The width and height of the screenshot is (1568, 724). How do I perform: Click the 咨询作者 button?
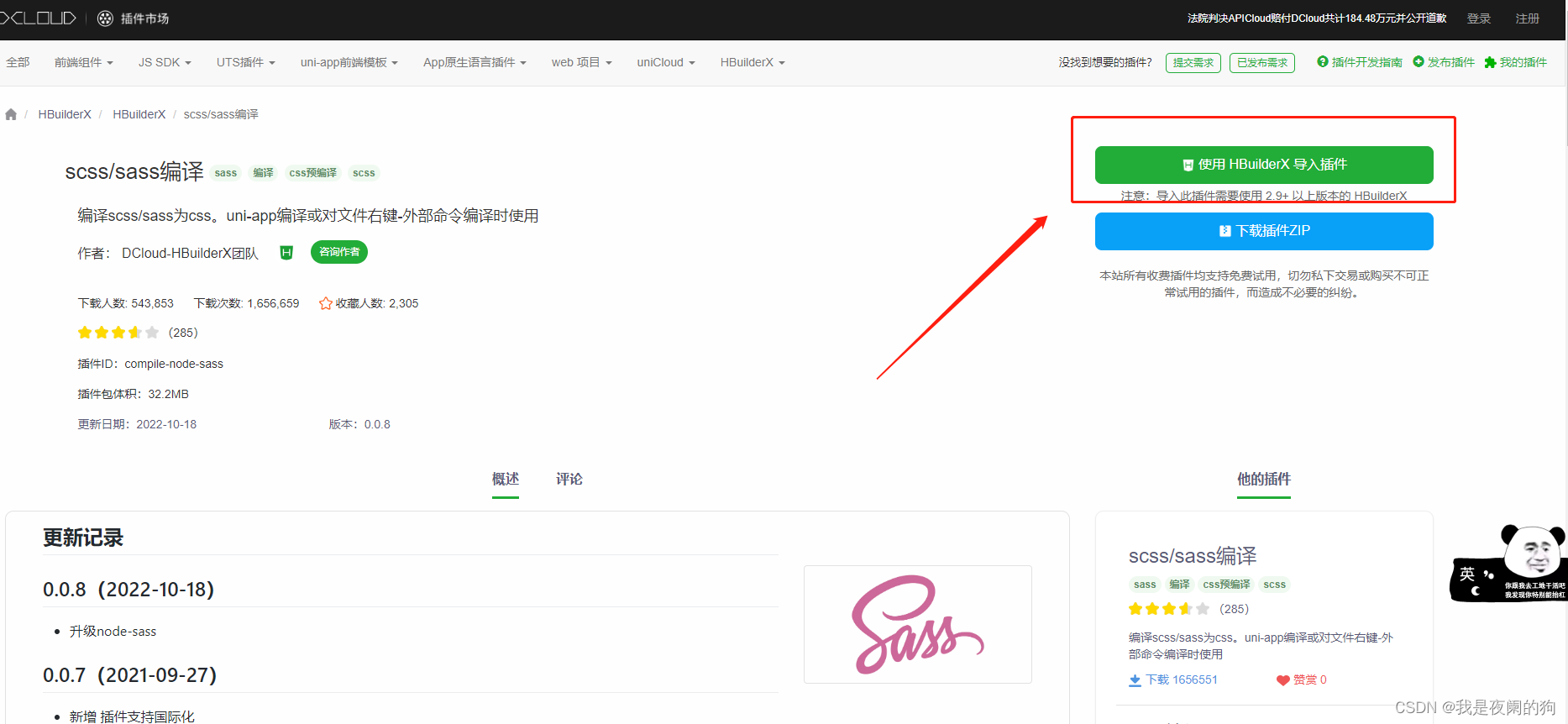(x=339, y=252)
